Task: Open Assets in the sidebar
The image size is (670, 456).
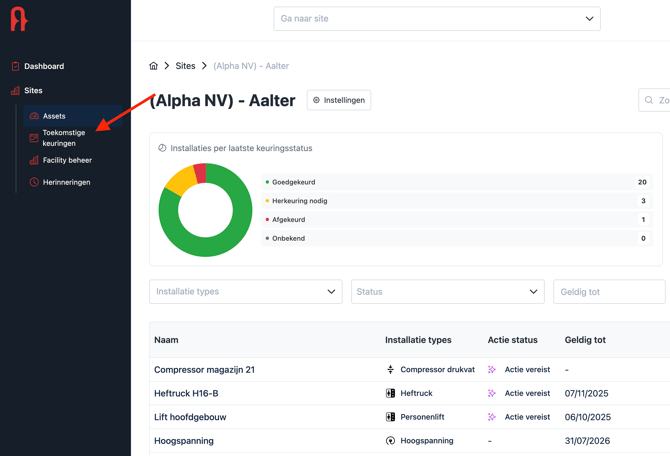Action: tap(54, 116)
